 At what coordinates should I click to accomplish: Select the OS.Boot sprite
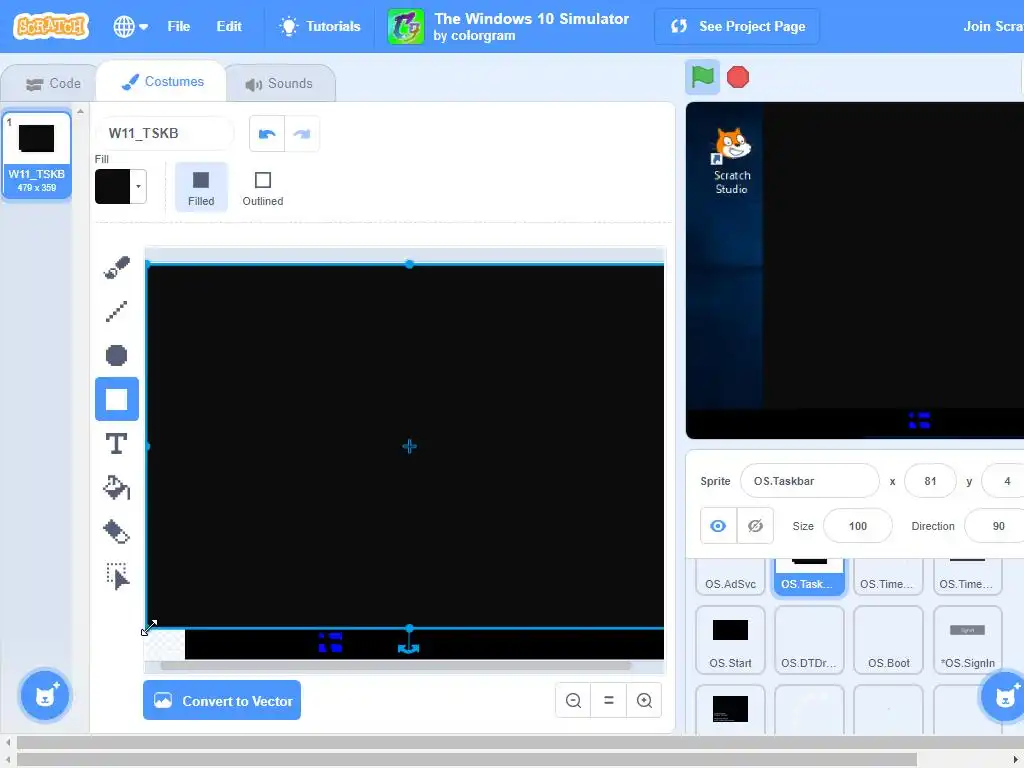coord(888,640)
